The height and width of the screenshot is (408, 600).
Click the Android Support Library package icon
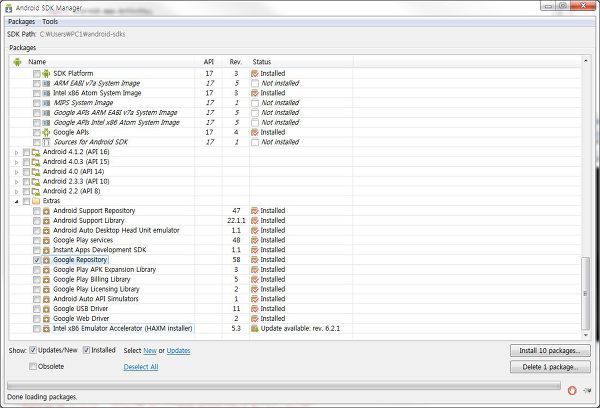[46, 221]
